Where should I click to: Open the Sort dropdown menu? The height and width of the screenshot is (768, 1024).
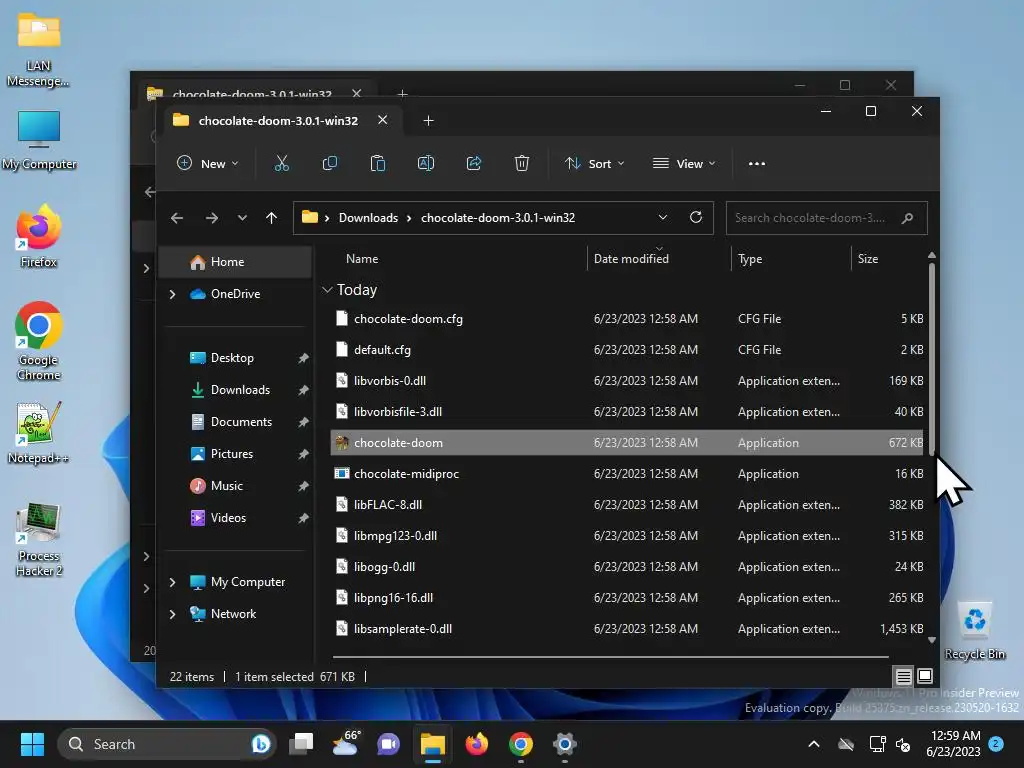point(594,163)
